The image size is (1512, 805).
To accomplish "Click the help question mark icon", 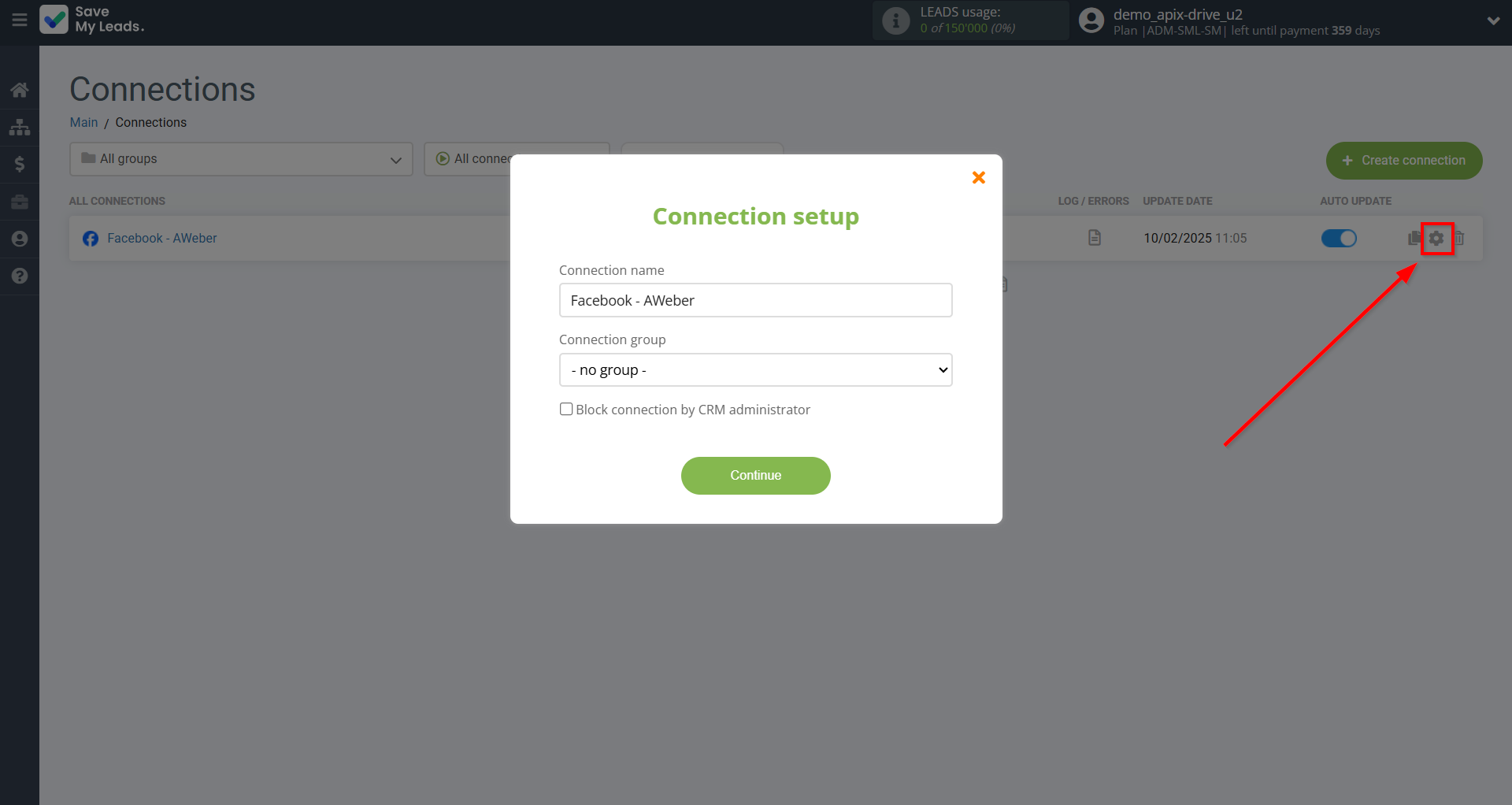I will (x=20, y=276).
